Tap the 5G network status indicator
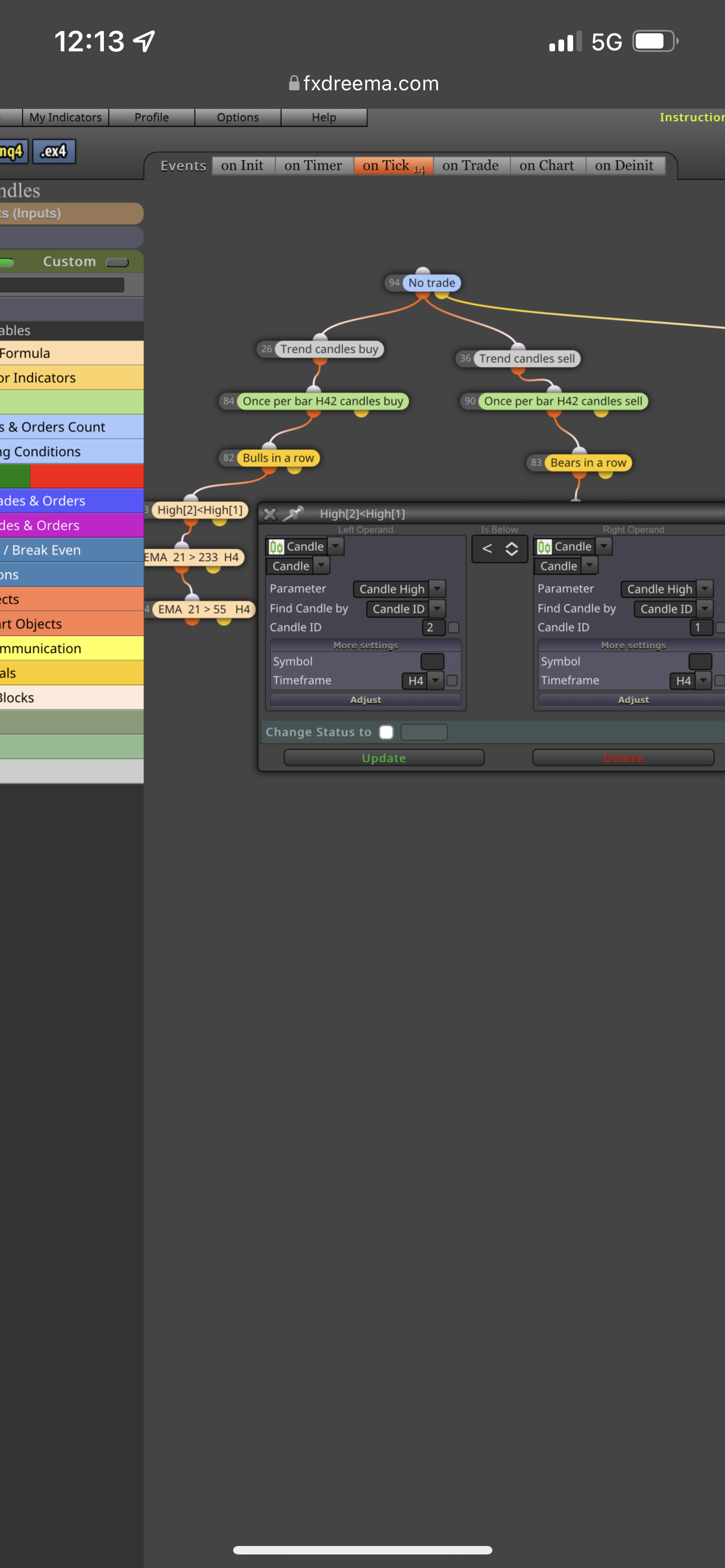 click(x=607, y=42)
